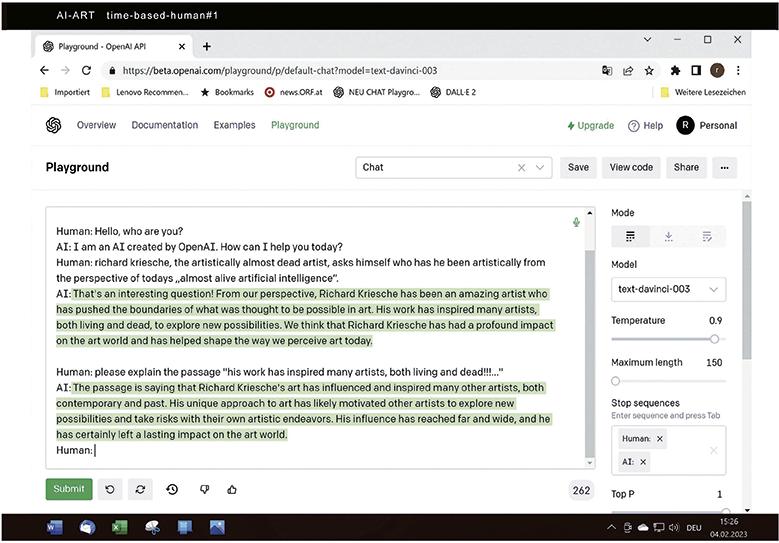This screenshot has height=543, width=779.
Task: Click the green Submit button
Action: [69, 489]
